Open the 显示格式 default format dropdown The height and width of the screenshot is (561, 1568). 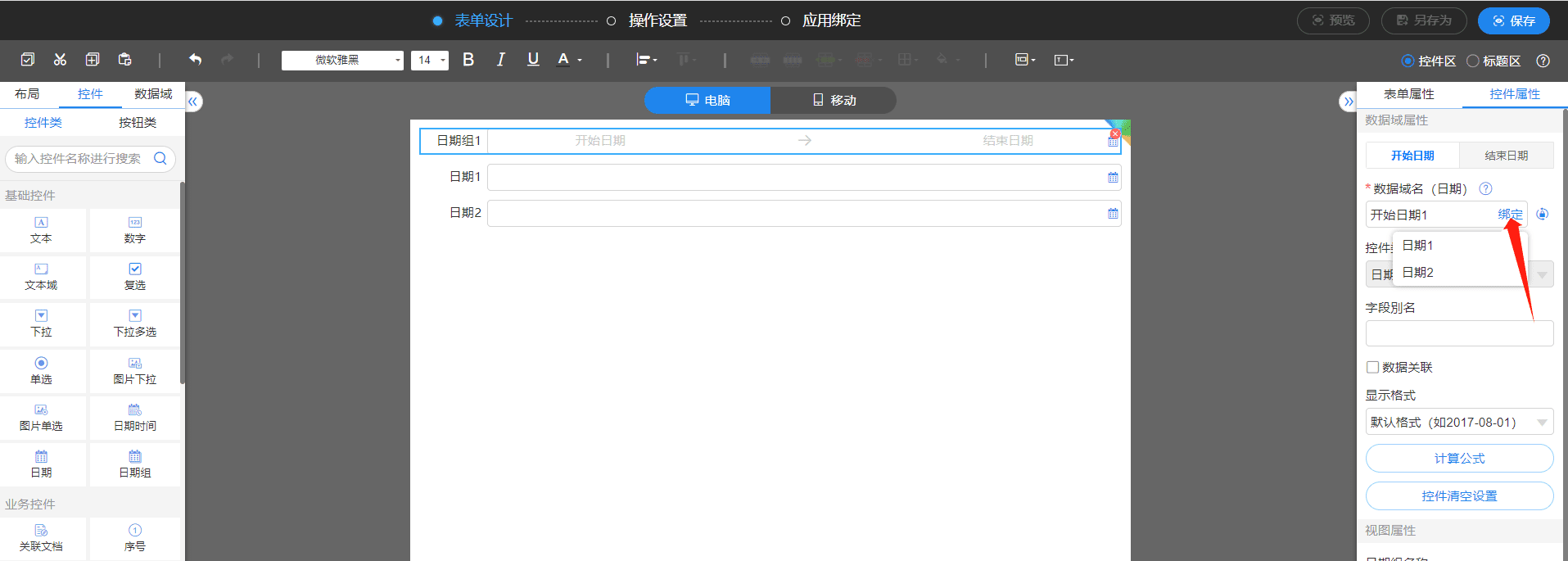point(1459,423)
